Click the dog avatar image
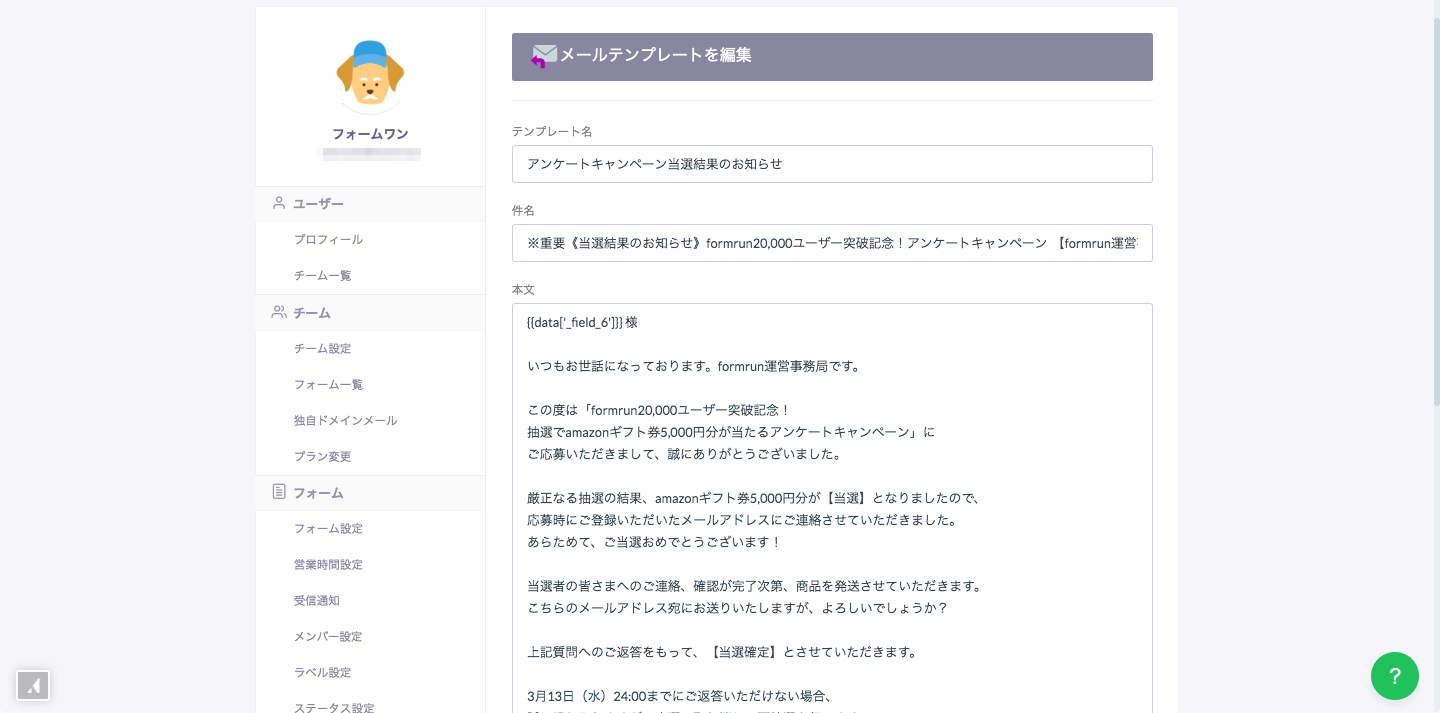 pos(370,74)
